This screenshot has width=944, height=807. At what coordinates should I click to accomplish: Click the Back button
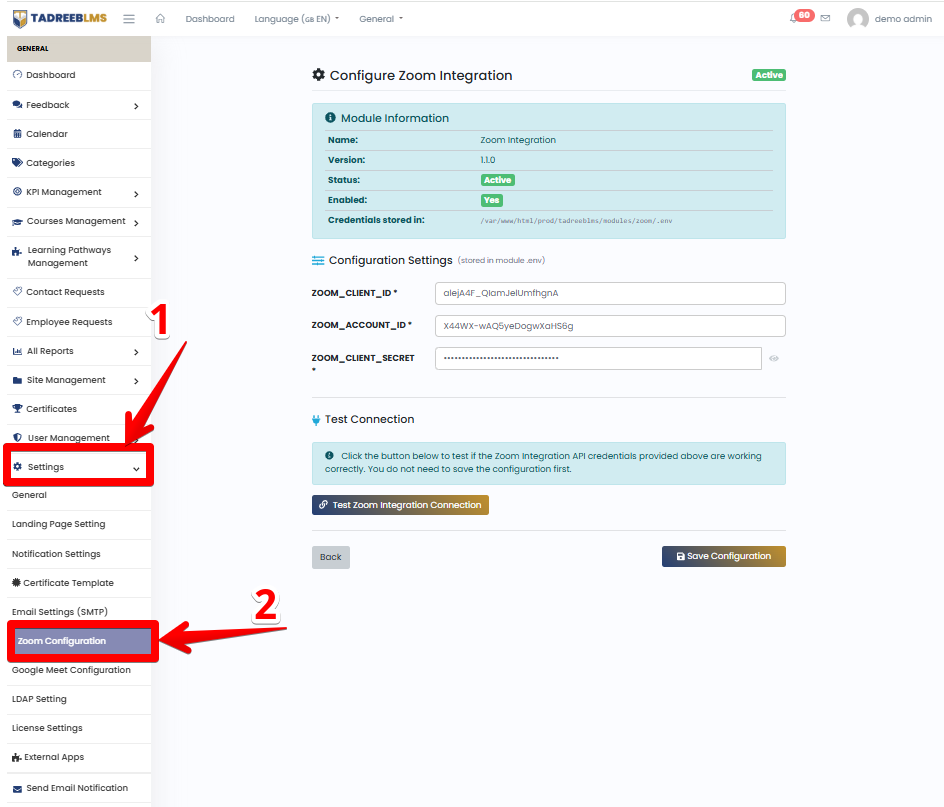331,557
